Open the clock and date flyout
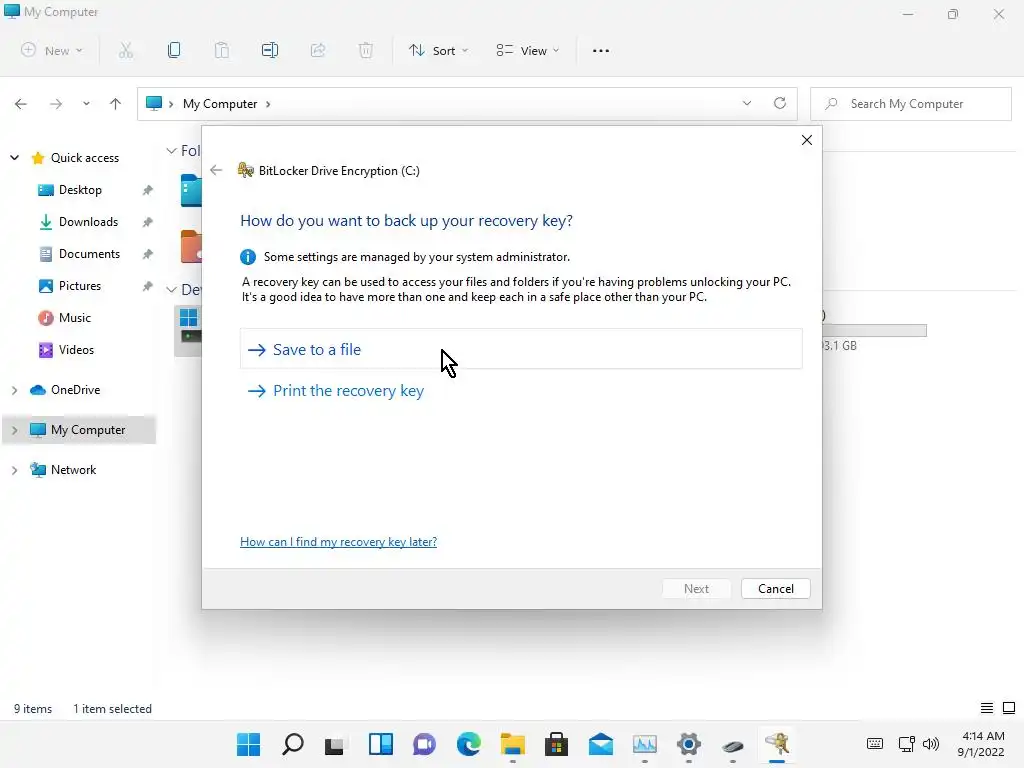Image resolution: width=1024 pixels, height=768 pixels. coord(981,744)
